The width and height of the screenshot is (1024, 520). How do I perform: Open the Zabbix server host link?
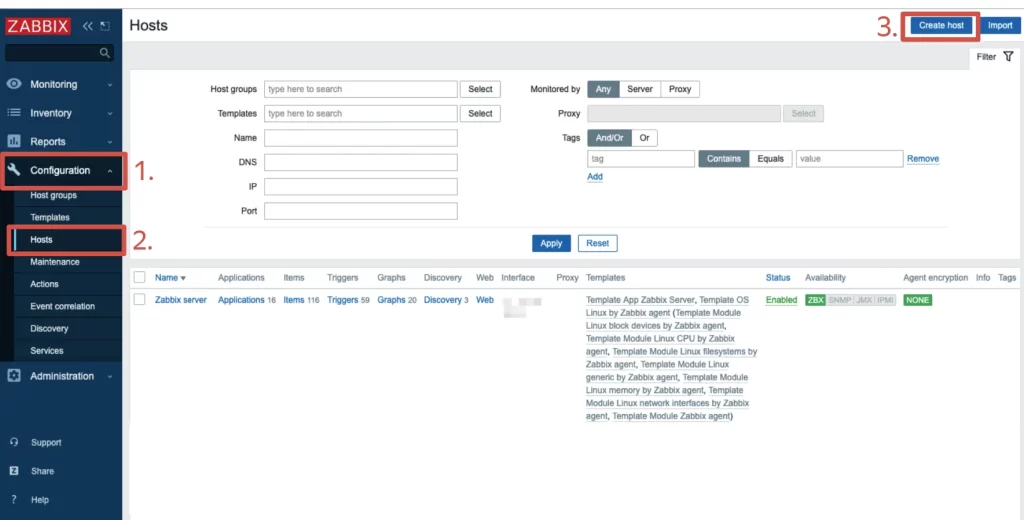181,300
